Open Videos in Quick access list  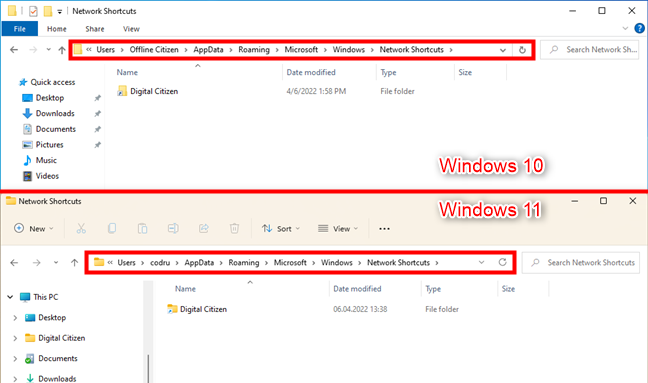click(x=46, y=176)
